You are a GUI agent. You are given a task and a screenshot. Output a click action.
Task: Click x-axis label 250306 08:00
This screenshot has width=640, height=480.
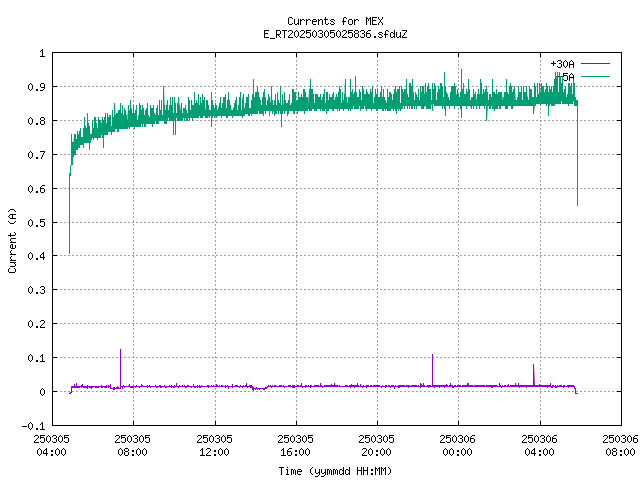tap(620, 445)
